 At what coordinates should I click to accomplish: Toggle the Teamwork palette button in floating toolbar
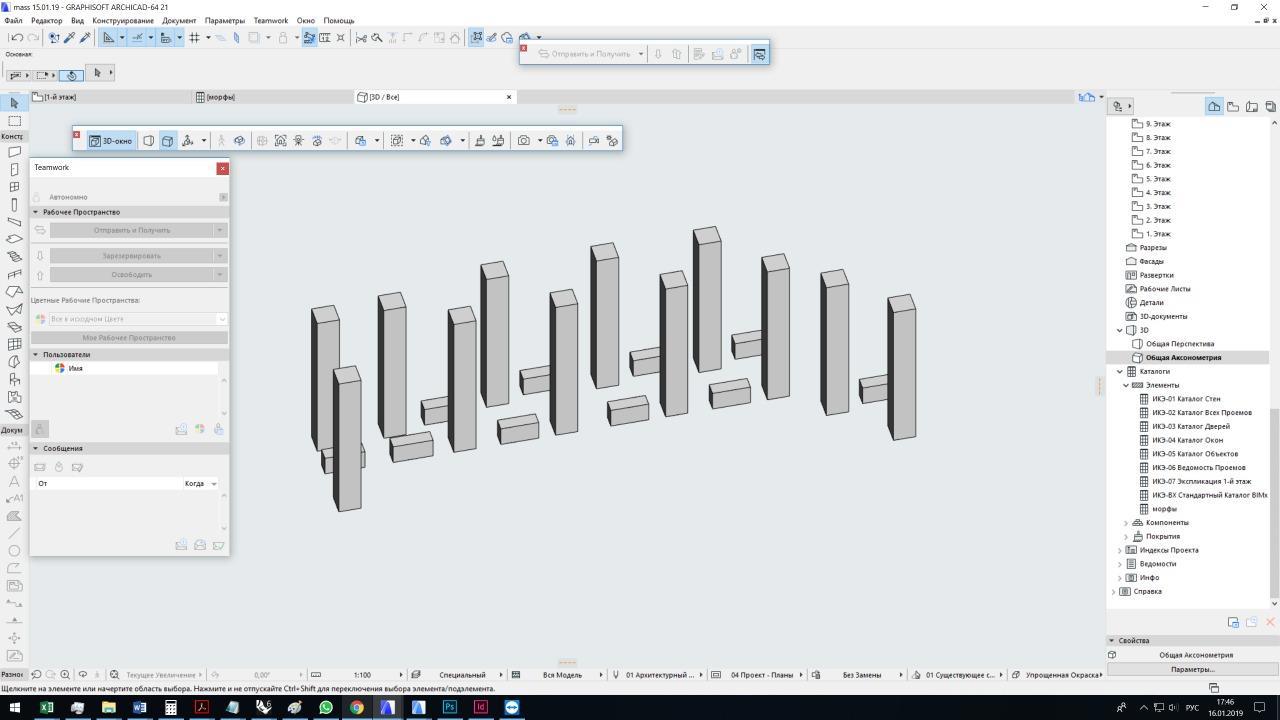coord(759,54)
